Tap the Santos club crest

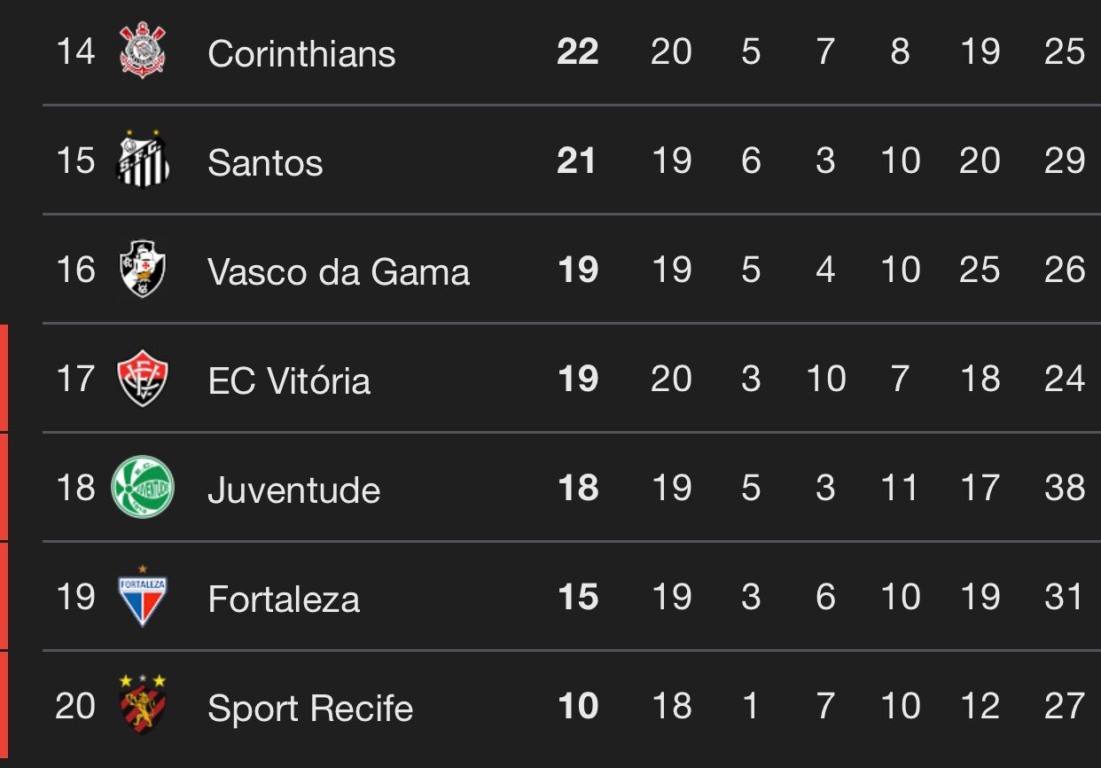(143, 159)
